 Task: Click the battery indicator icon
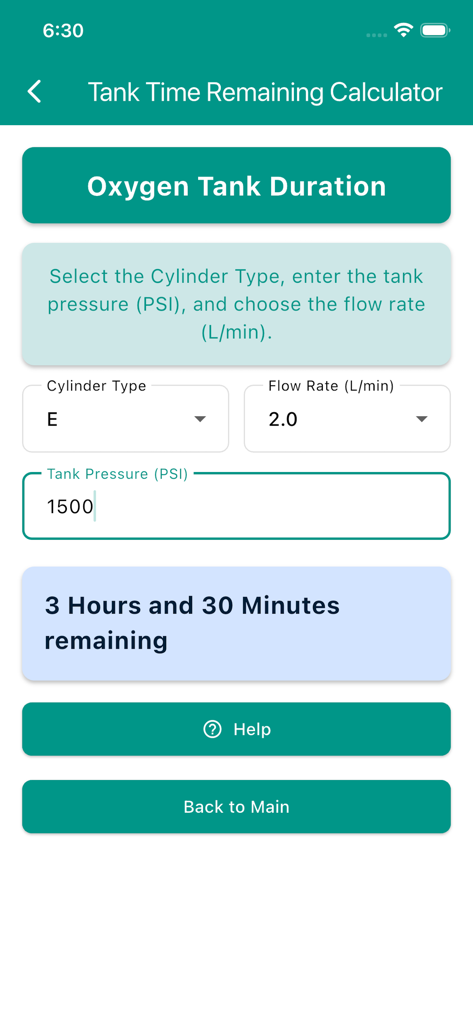click(434, 30)
